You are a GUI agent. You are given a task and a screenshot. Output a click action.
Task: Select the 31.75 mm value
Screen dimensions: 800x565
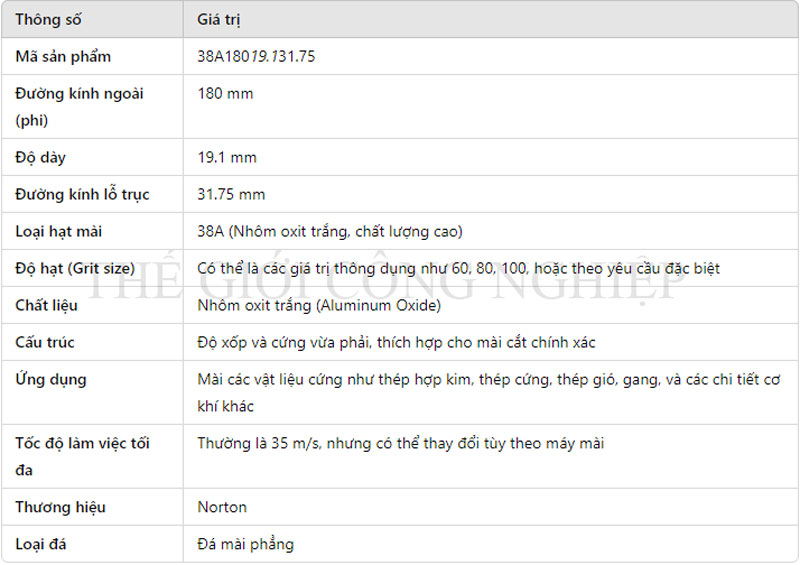[x=231, y=195]
